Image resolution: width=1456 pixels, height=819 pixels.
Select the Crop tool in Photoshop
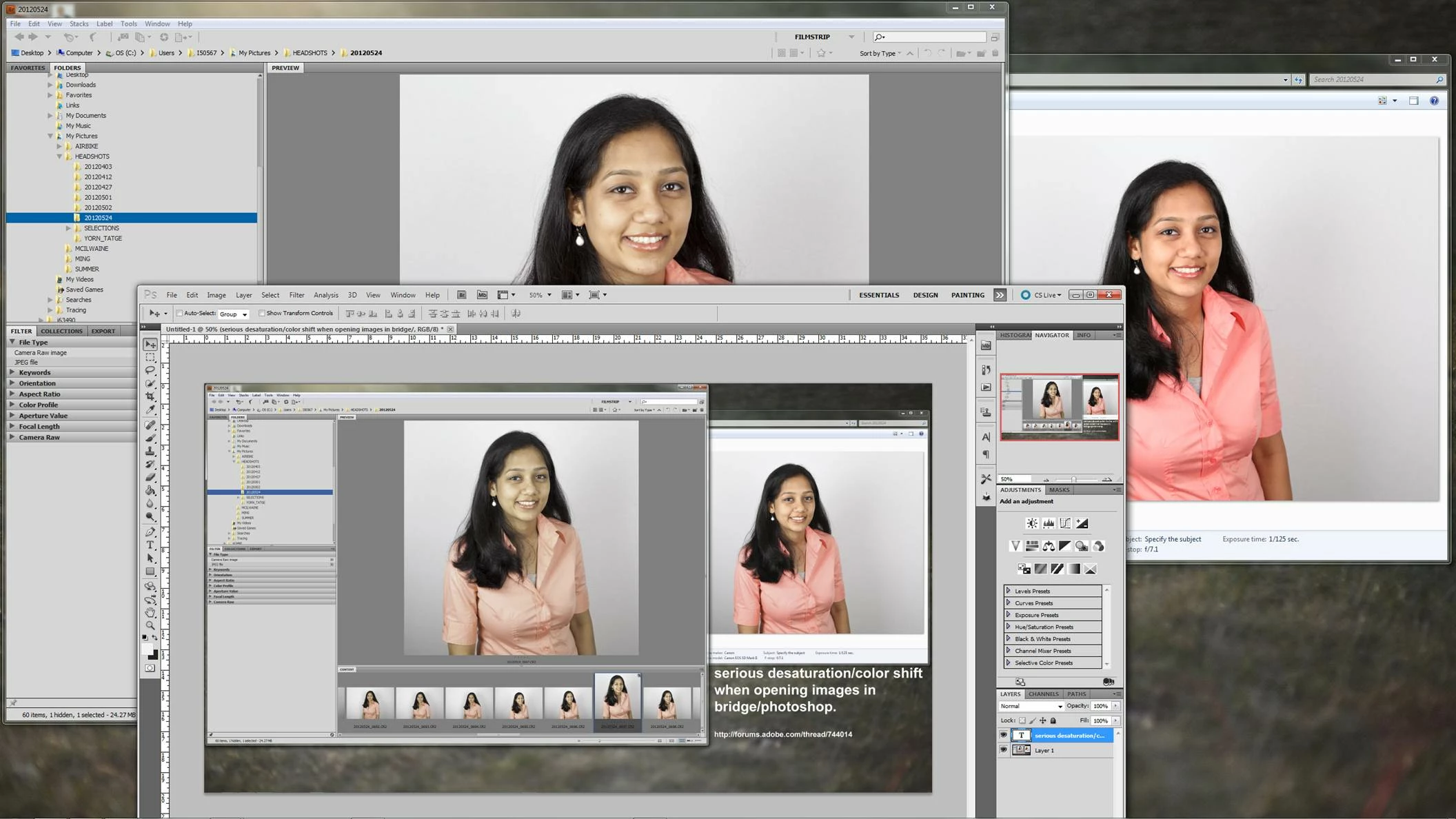point(150,396)
